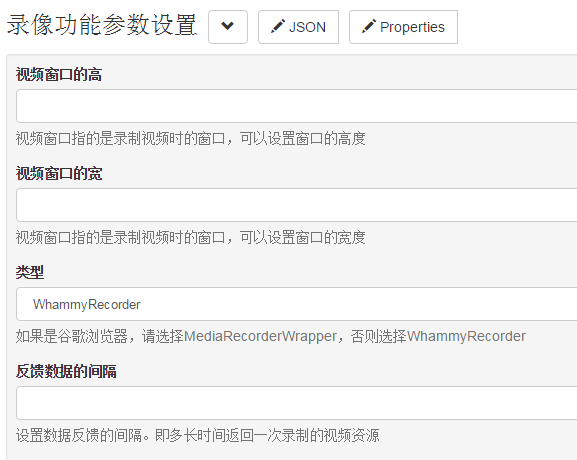Focus the 反馈数据的间隔 input field

[297, 403]
